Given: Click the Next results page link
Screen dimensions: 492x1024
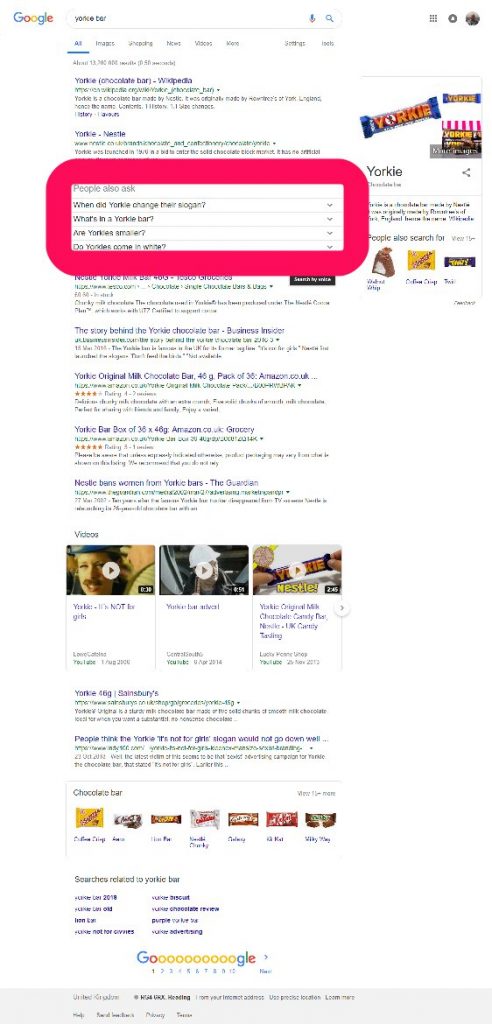Looking at the screenshot, I should (265, 971).
